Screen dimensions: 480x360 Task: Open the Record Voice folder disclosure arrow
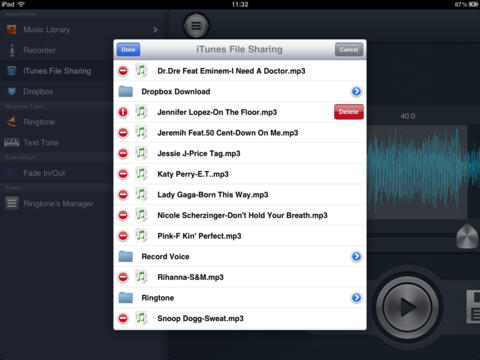click(356, 256)
